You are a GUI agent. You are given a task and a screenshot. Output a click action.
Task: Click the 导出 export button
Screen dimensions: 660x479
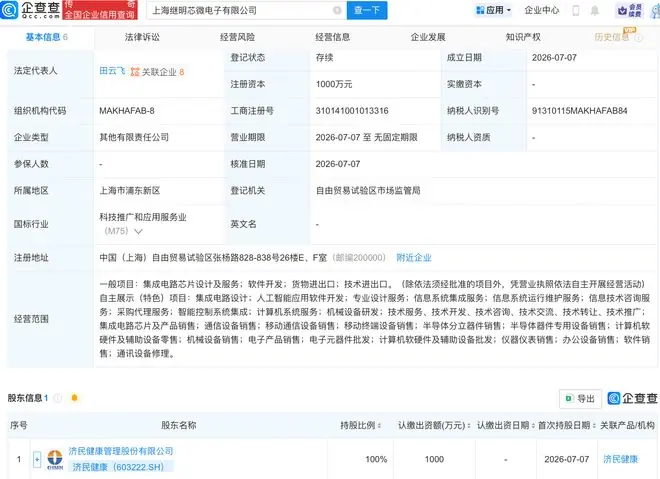[x=580, y=398]
